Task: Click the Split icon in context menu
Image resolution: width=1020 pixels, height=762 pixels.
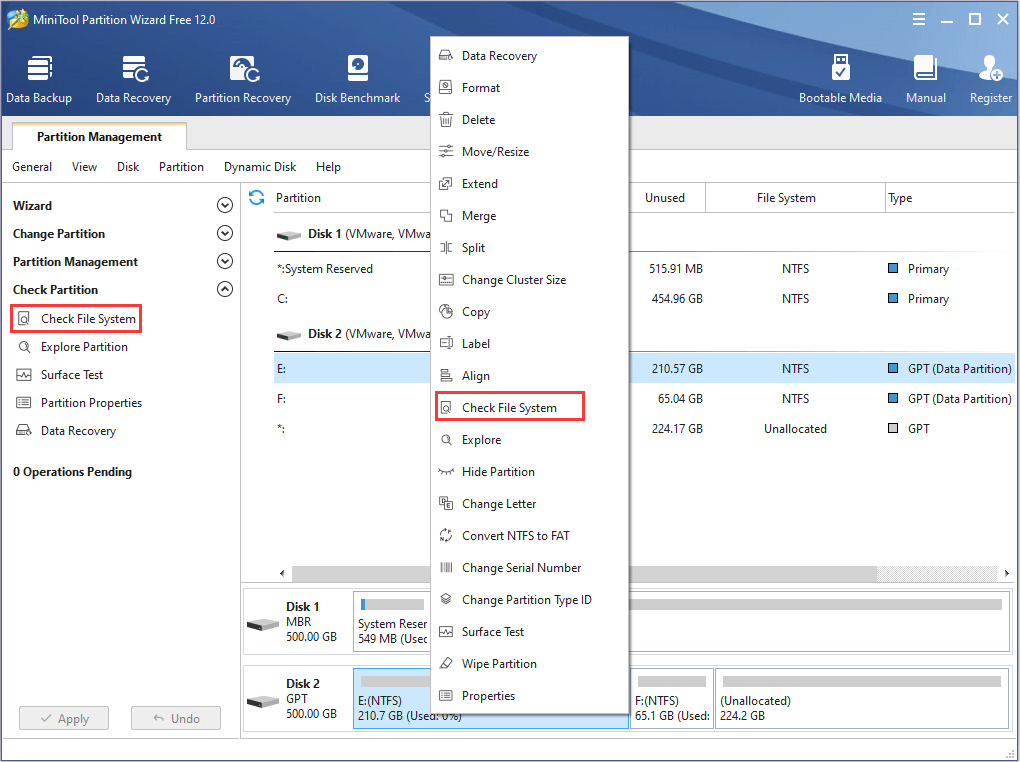Action: click(446, 247)
